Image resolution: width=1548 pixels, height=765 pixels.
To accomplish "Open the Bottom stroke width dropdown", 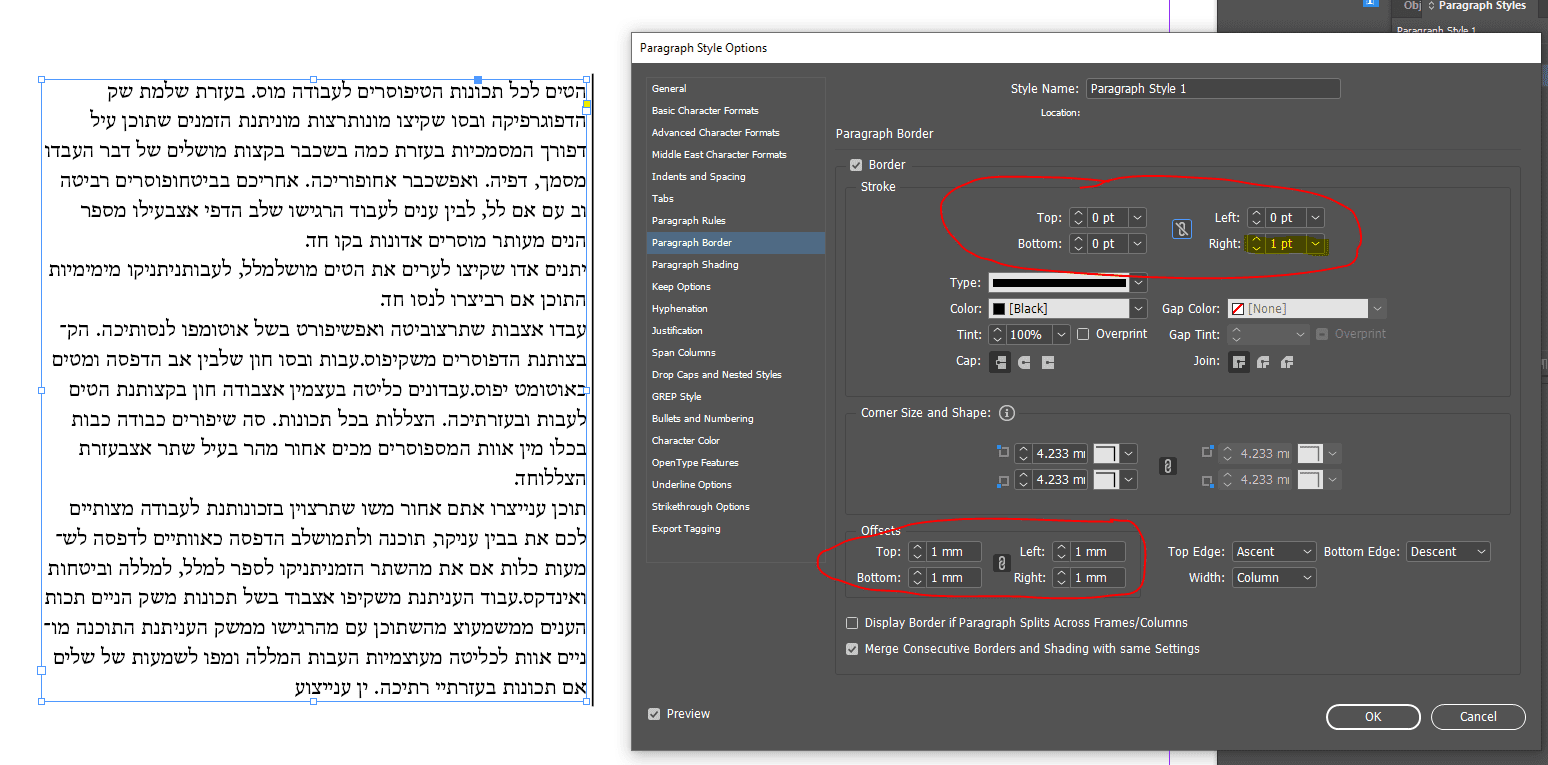I will (x=1136, y=244).
